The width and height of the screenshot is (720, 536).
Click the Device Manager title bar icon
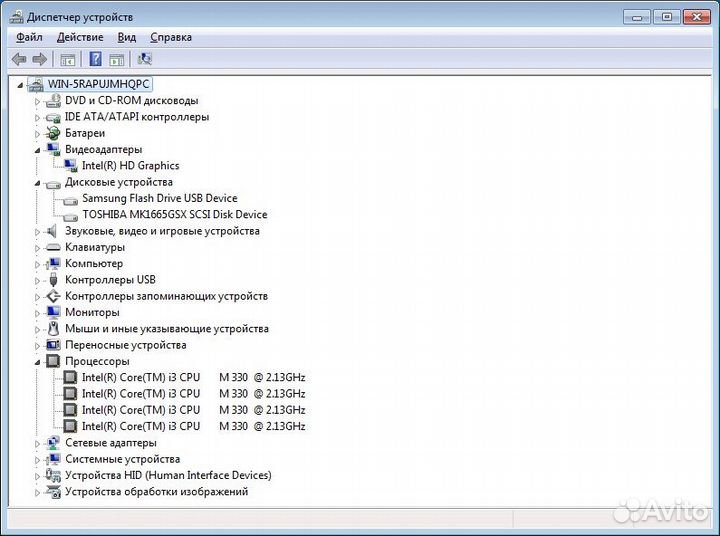(x=17, y=17)
